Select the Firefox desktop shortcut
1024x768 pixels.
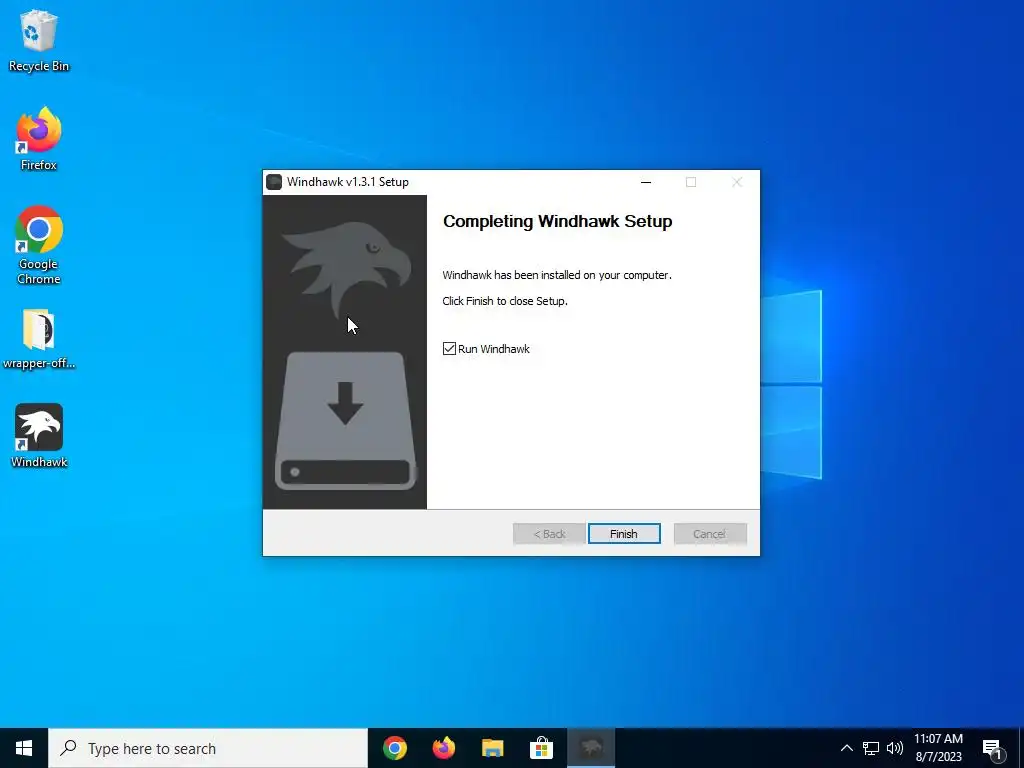click(39, 139)
